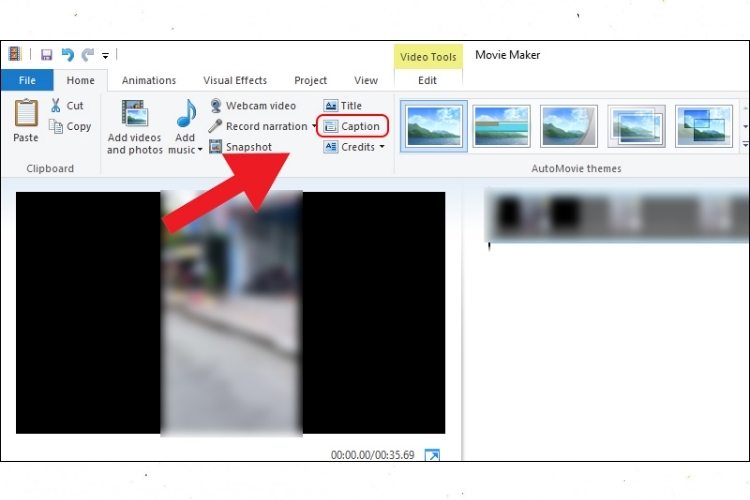Viewport: 750px width, 500px height.
Task: Open the File menu
Action: click(27, 80)
